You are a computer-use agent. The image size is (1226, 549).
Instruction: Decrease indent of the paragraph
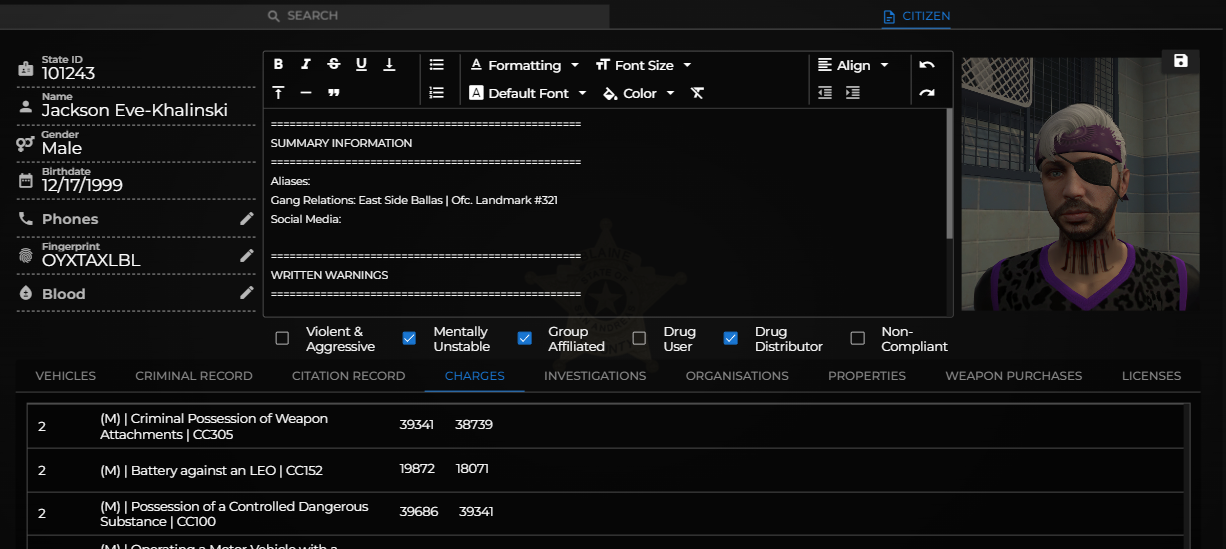tap(825, 93)
